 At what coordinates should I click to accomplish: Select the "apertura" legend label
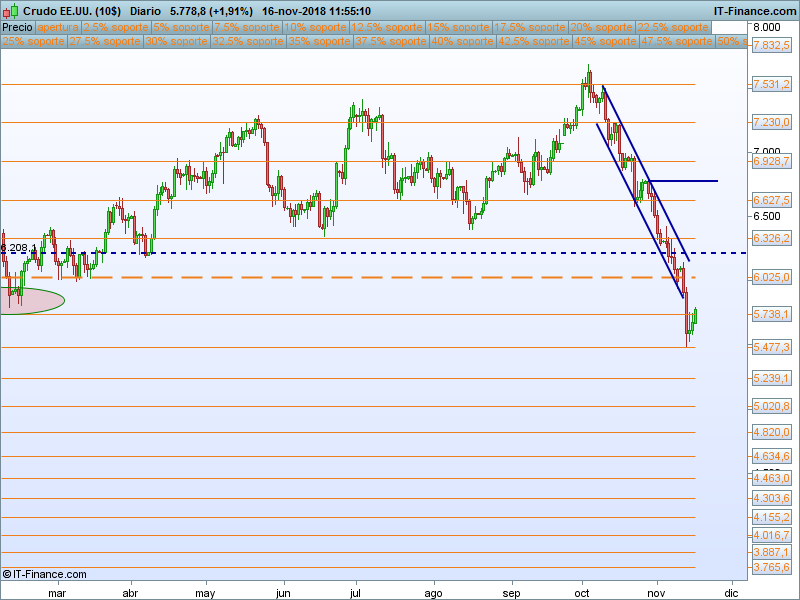[x=58, y=27]
